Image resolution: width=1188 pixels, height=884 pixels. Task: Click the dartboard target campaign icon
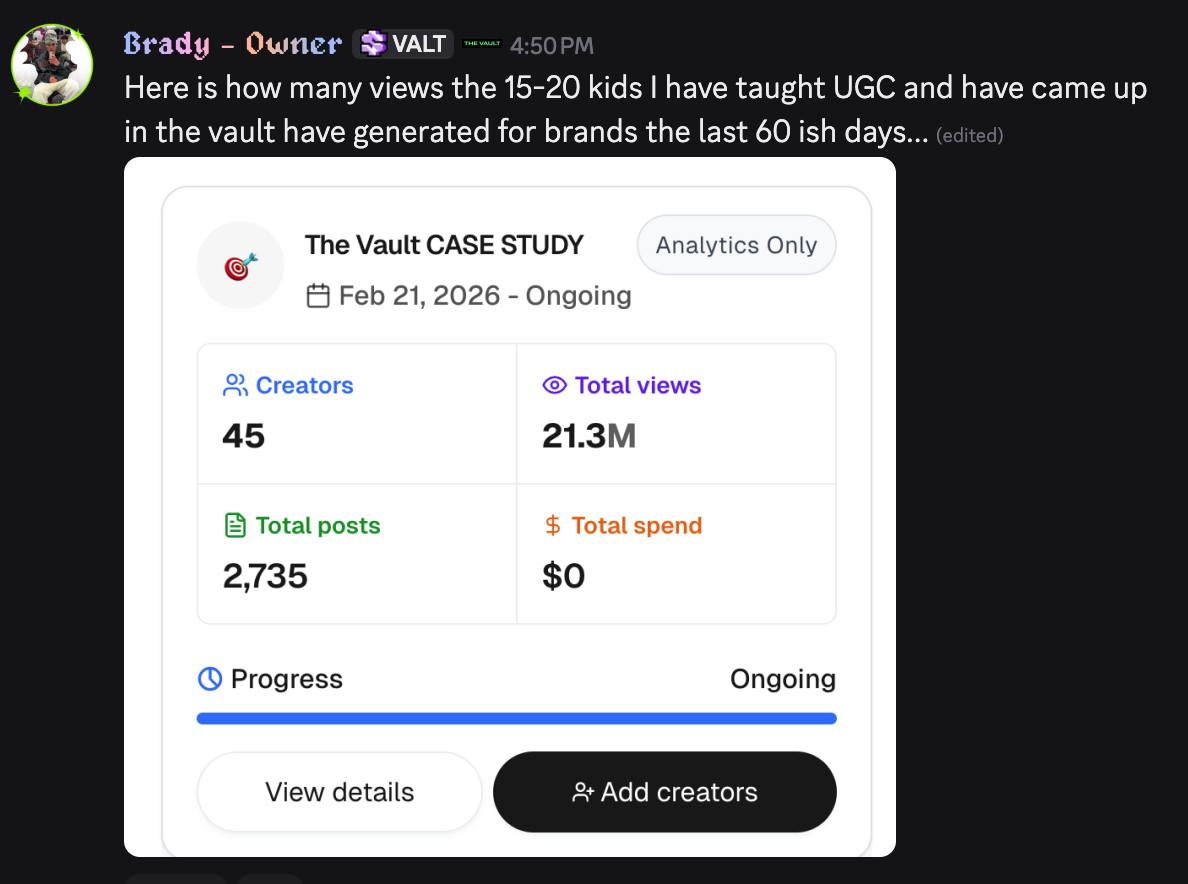(241, 265)
